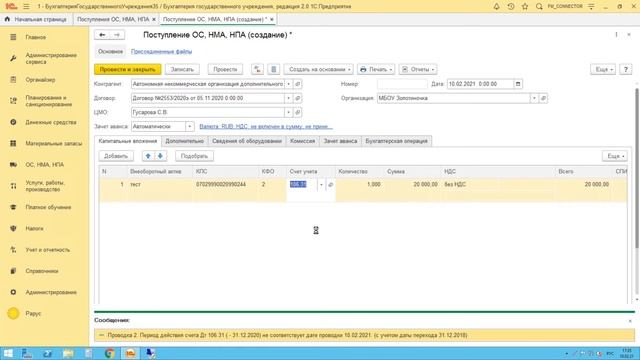This screenshot has width=640, height=360.
Task: Expand the Договор dropdown arrow
Action: coord(288,98)
